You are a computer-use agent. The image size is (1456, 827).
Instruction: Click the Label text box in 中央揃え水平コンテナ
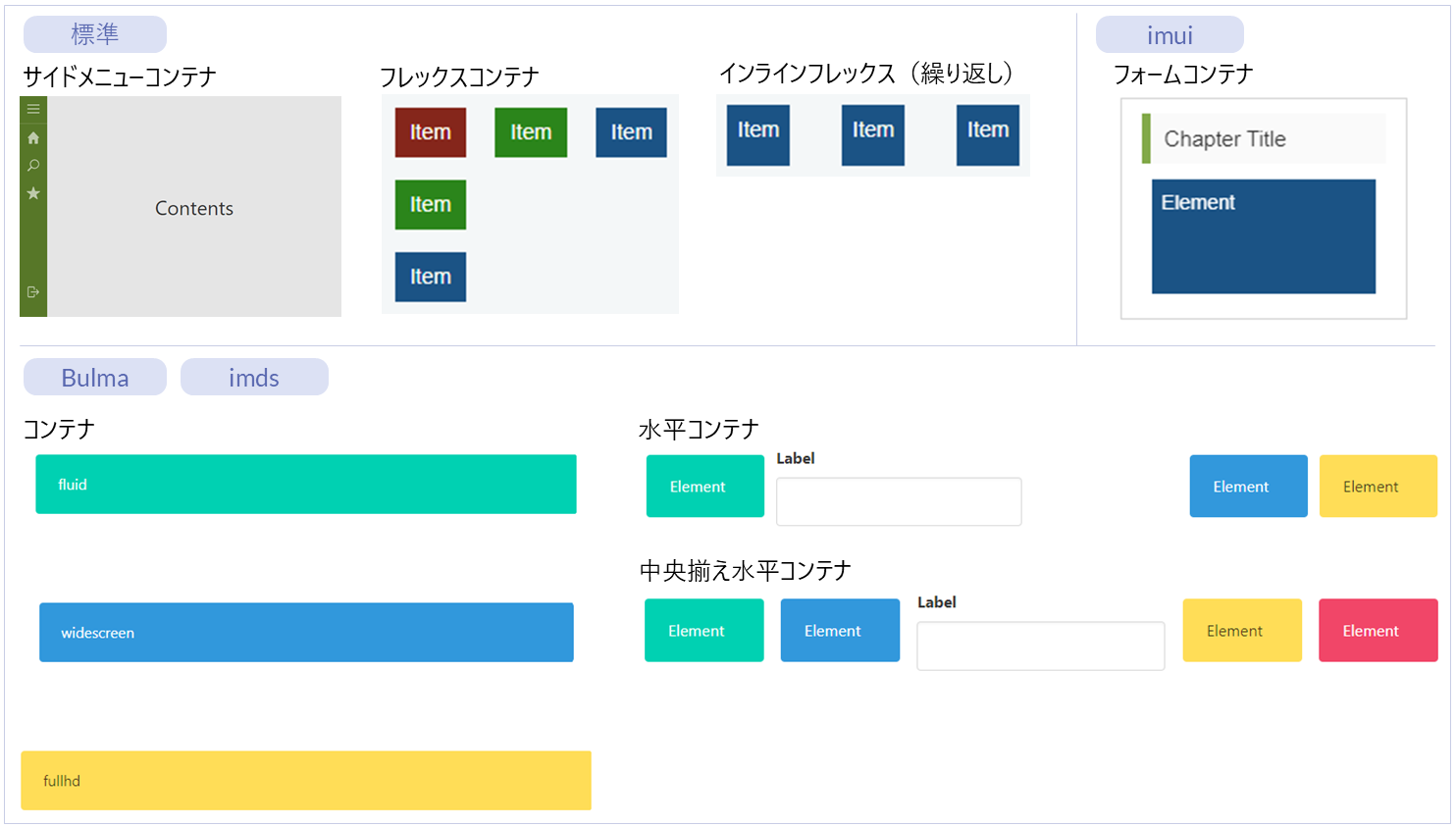pos(1040,646)
